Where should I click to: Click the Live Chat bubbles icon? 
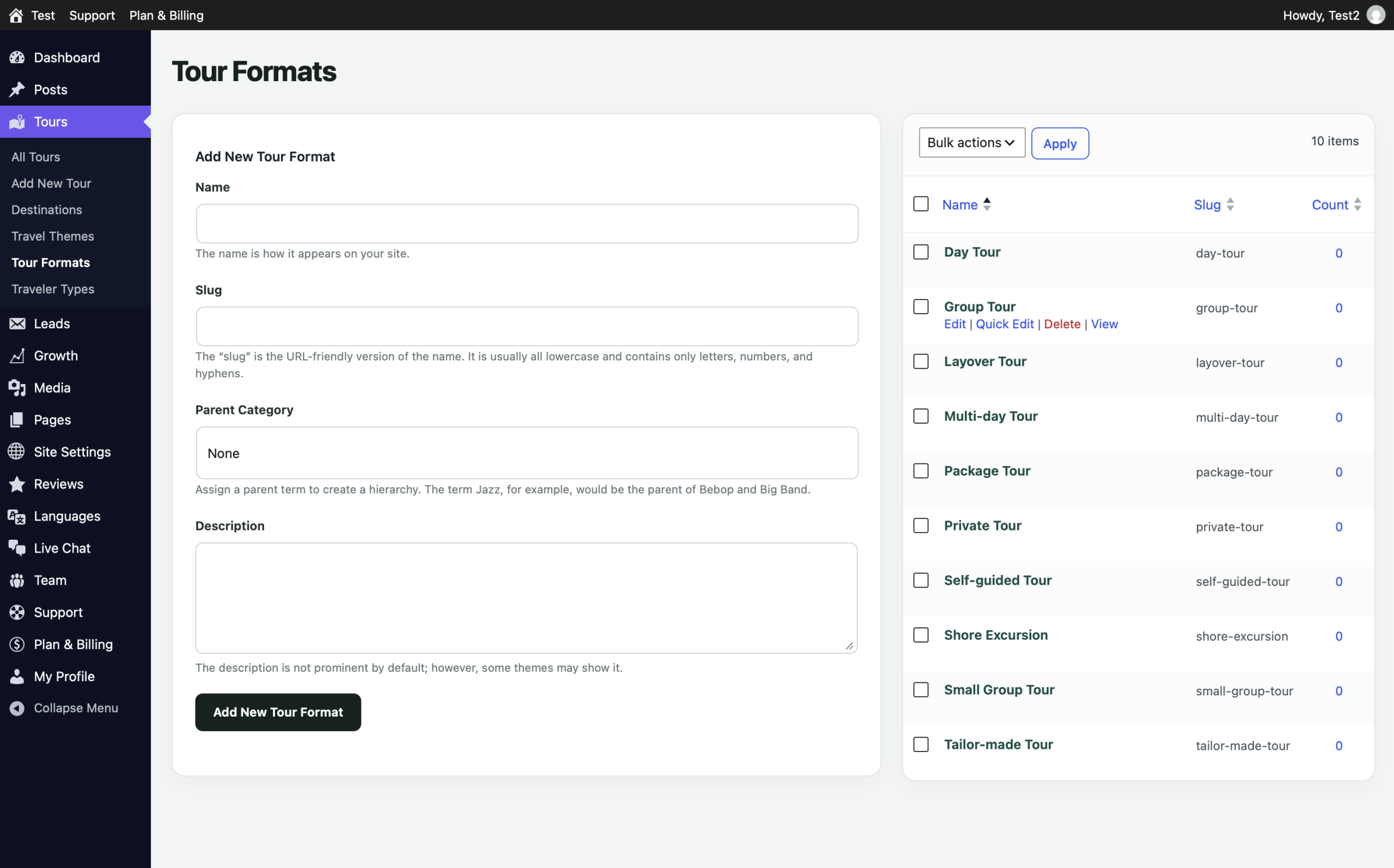[17, 548]
